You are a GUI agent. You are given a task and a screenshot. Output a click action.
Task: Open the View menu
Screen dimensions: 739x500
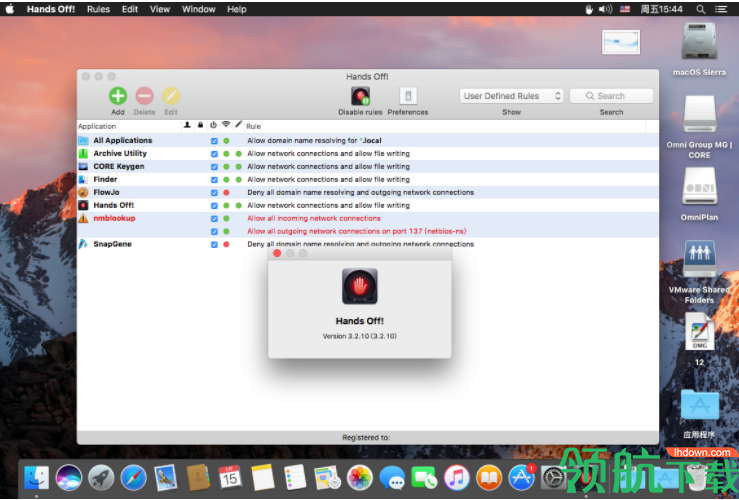160,9
